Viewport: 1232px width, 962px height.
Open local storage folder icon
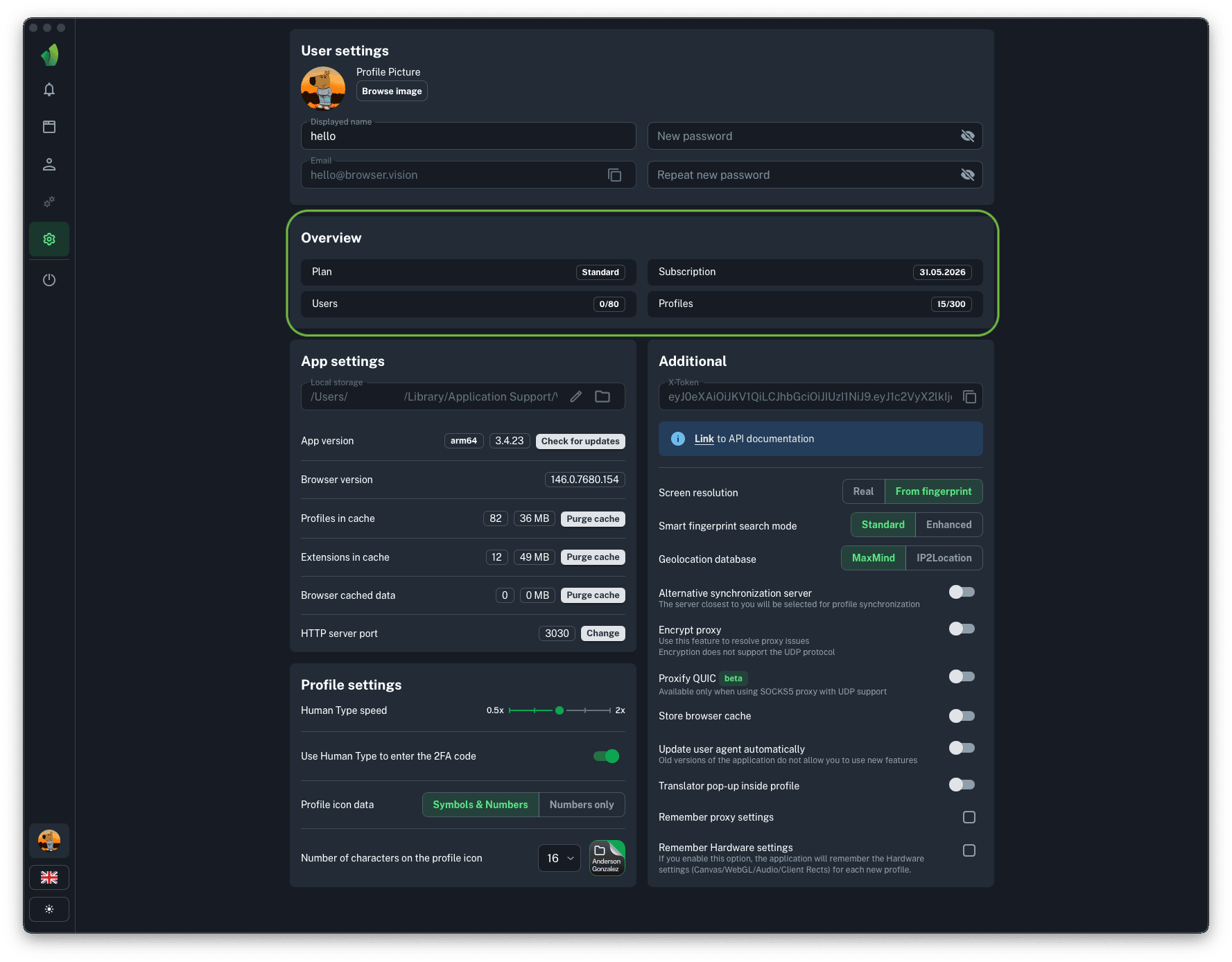pyautogui.click(x=602, y=397)
